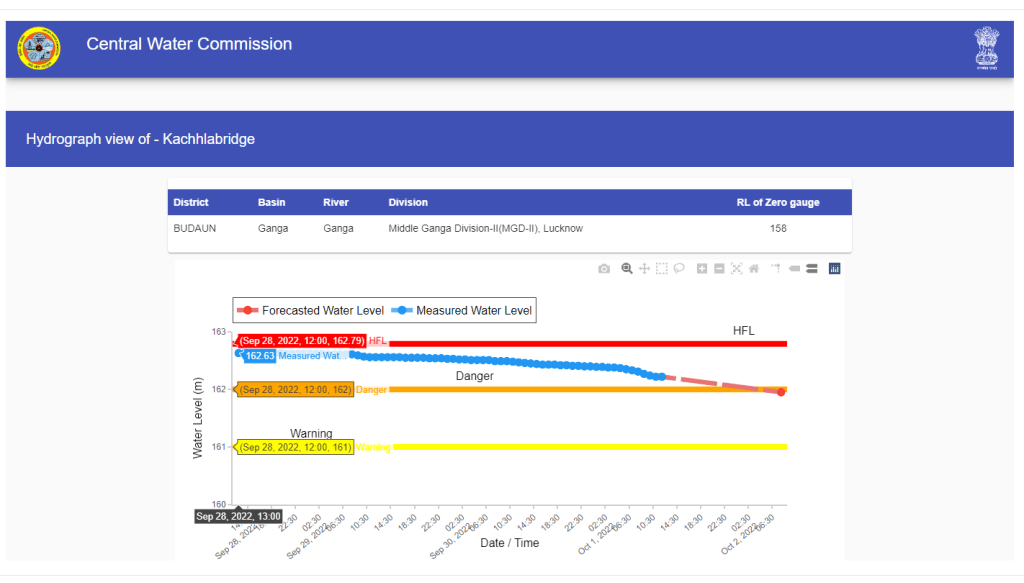Download the plot as PNG with camera icon
The width and height of the screenshot is (1024, 583).
pyautogui.click(x=604, y=268)
